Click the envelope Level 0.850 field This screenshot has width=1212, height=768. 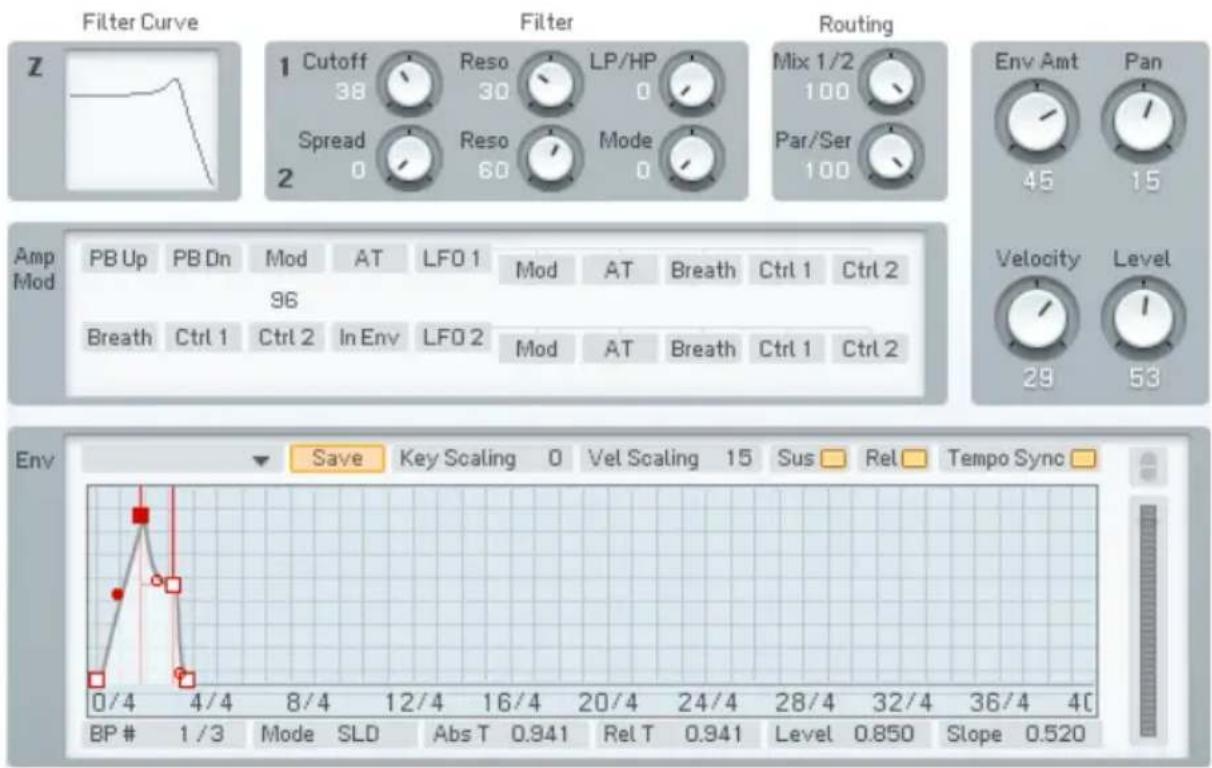846,735
